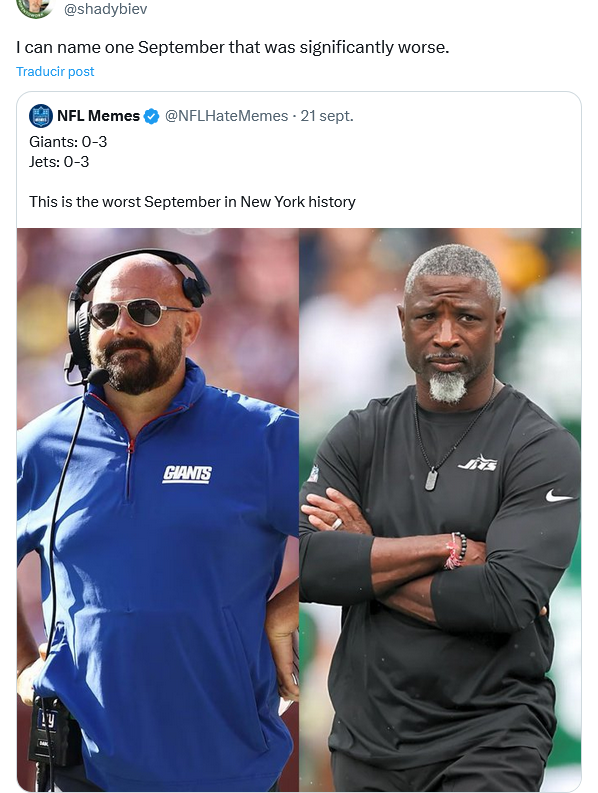This screenshot has width=598, height=793.
Task: Click the Nike swoosh on the sleeve
Action: click(x=560, y=496)
